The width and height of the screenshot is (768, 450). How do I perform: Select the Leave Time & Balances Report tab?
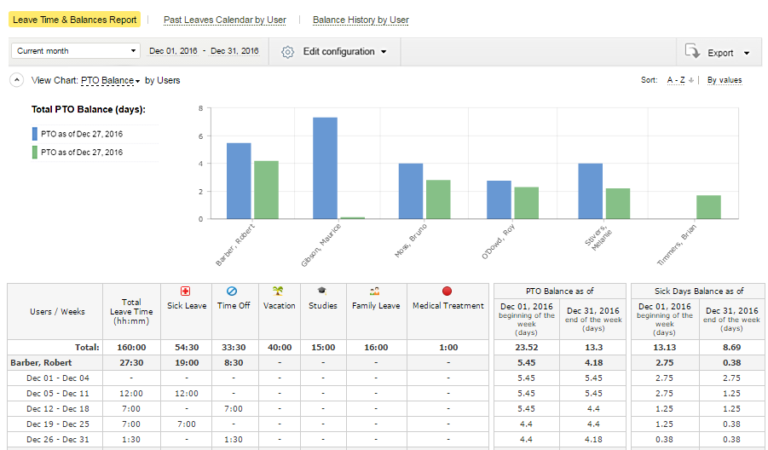point(75,20)
